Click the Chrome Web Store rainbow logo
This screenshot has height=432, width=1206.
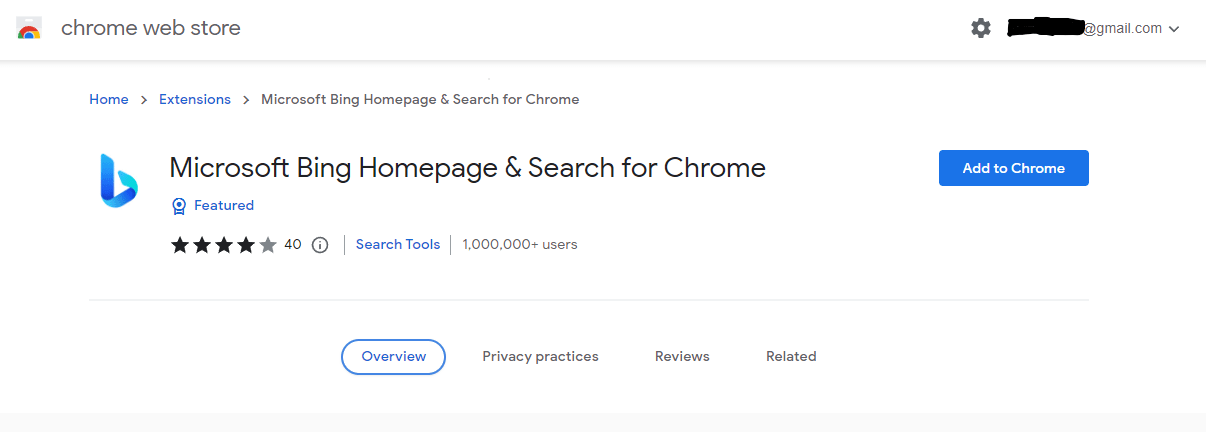tap(29, 29)
